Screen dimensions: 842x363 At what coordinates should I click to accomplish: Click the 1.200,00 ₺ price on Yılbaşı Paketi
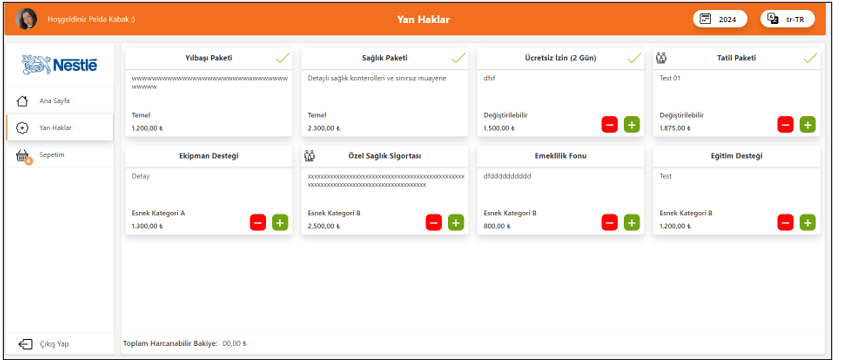click(148, 128)
